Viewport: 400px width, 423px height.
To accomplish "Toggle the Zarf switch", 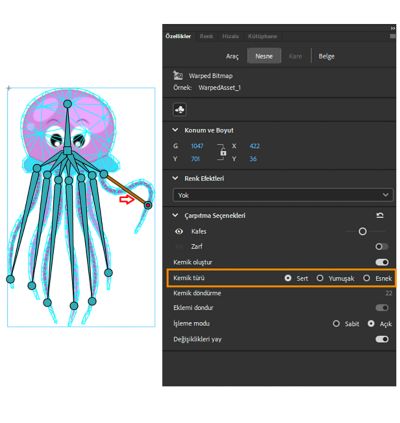I will (382, 247).
